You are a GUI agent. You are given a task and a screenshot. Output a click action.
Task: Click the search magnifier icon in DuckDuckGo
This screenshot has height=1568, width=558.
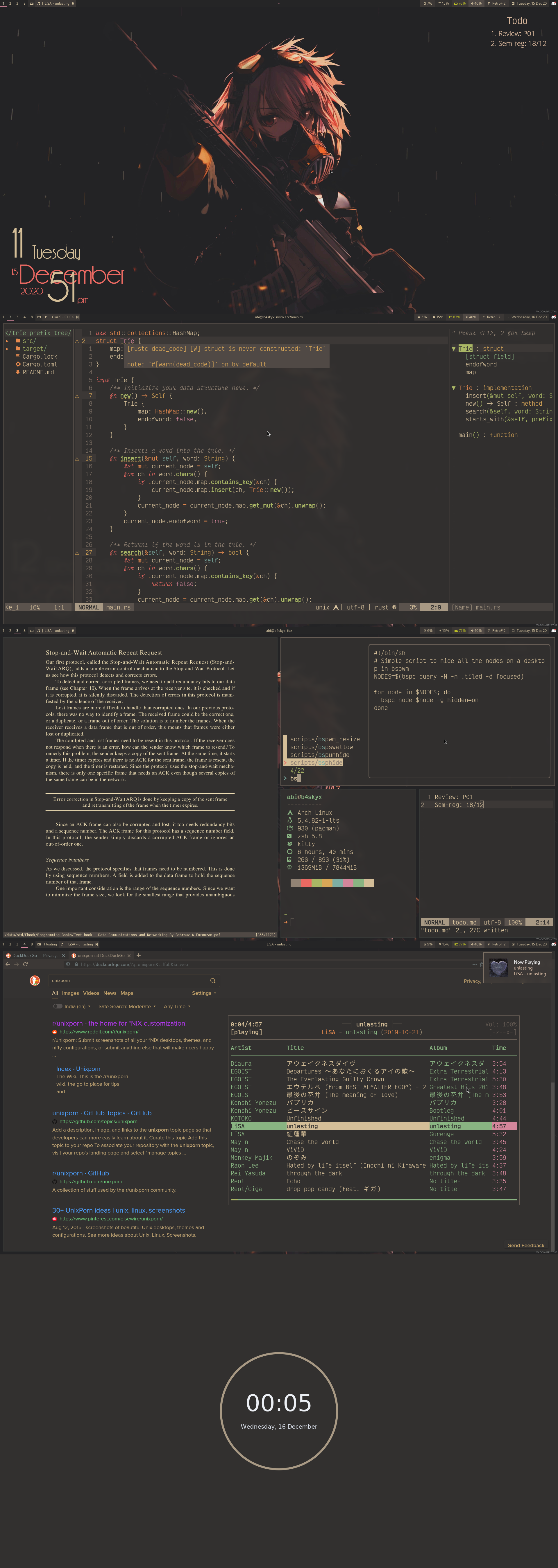click(x=213, y=981)
